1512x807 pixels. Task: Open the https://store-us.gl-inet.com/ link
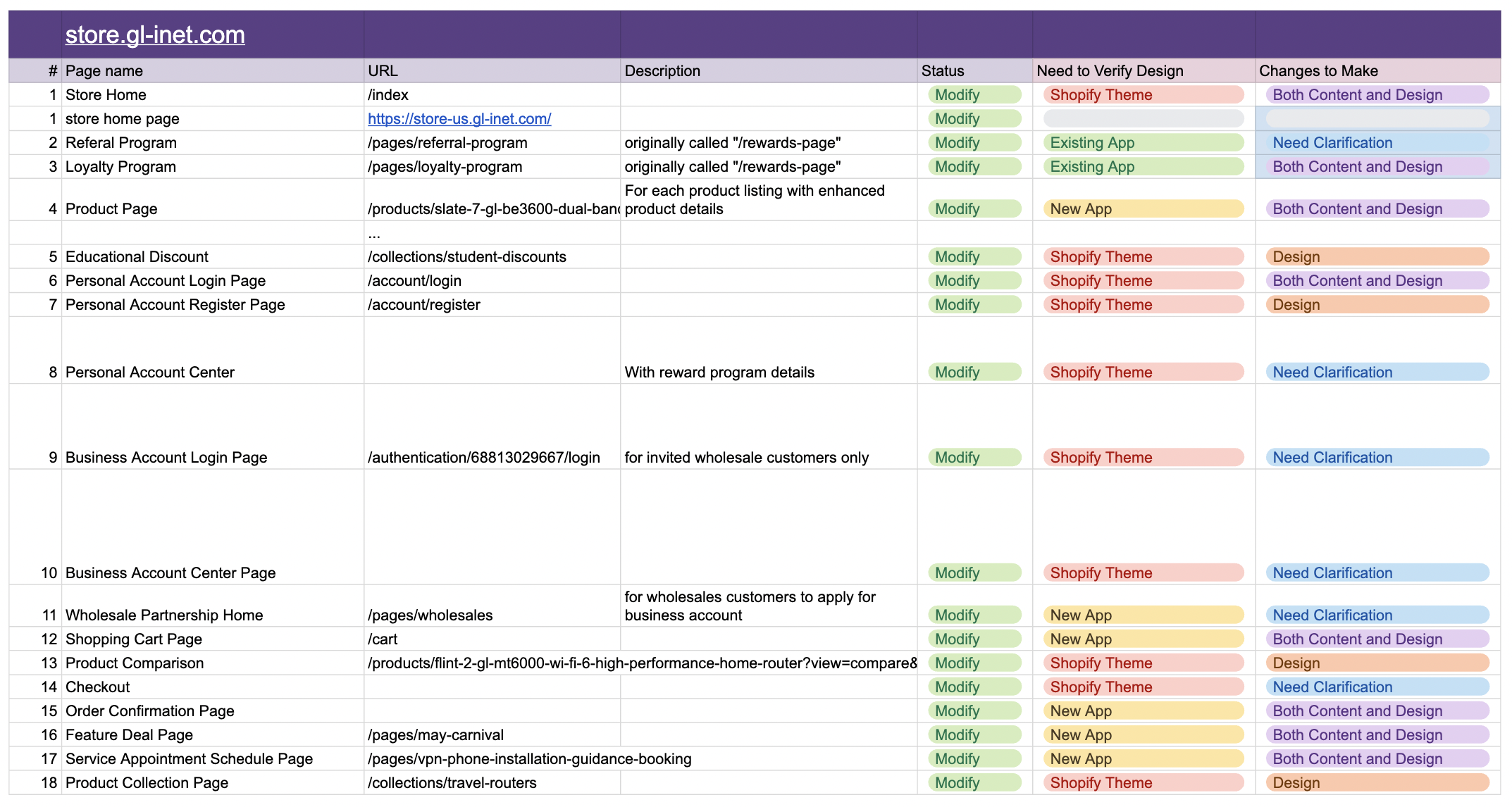pyautogui.click(x=459, y=119)
